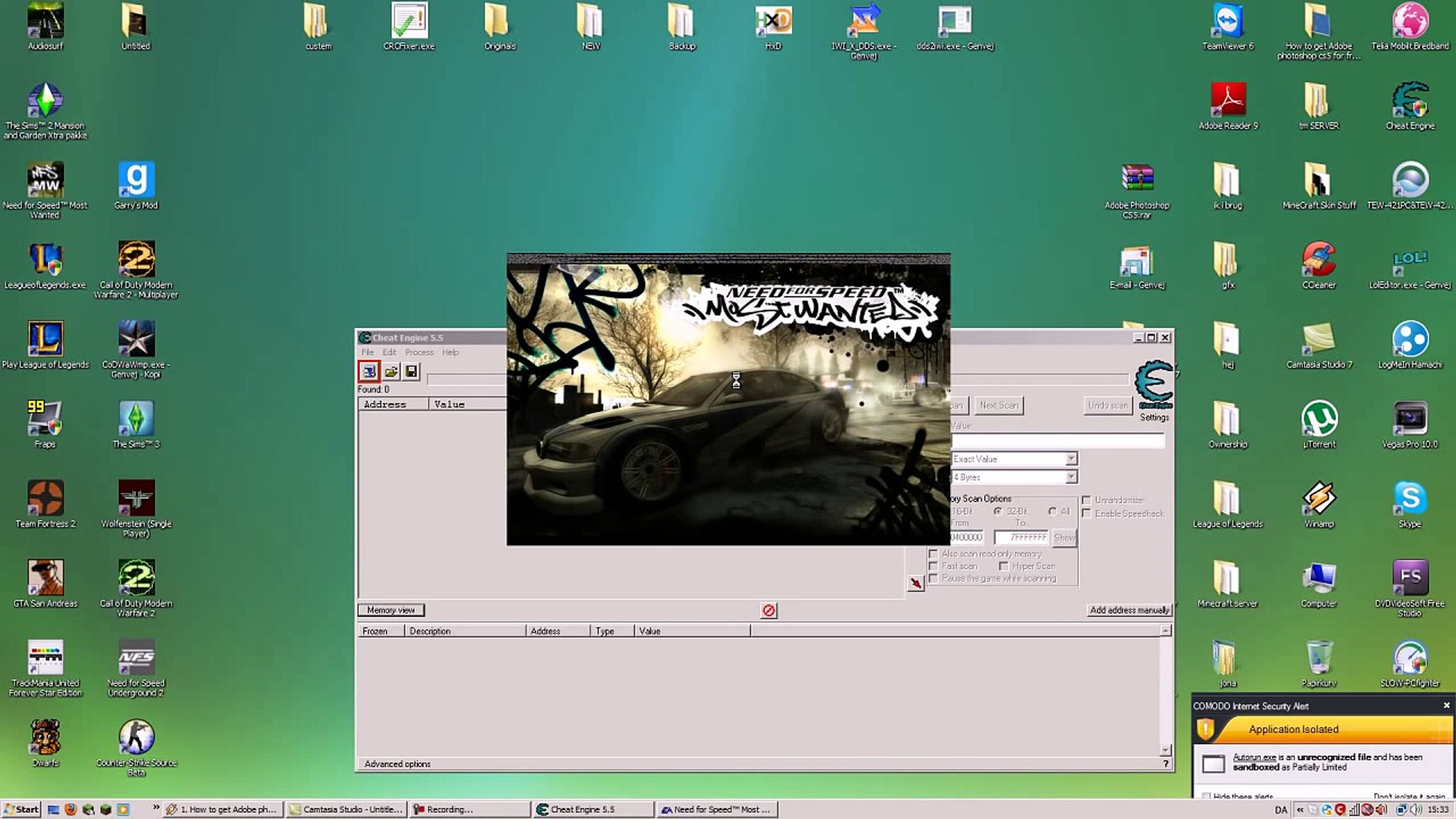This screenshot has width=1456, height=819.
Task: Click the Memory view button
Action: click(x=391, y=610)
